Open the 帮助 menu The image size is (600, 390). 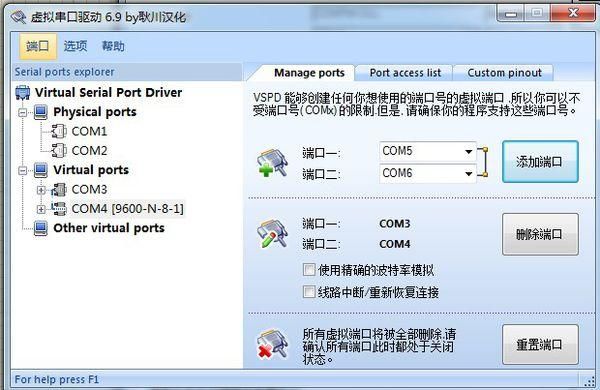113,46
